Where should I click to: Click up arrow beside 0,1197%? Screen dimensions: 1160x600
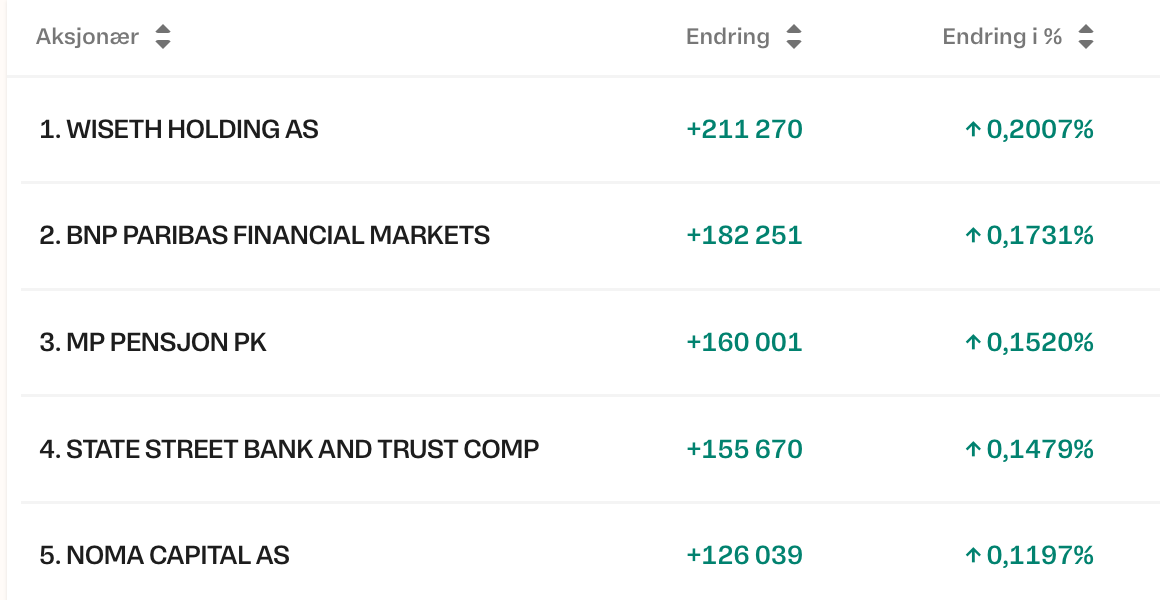[972, 556]
